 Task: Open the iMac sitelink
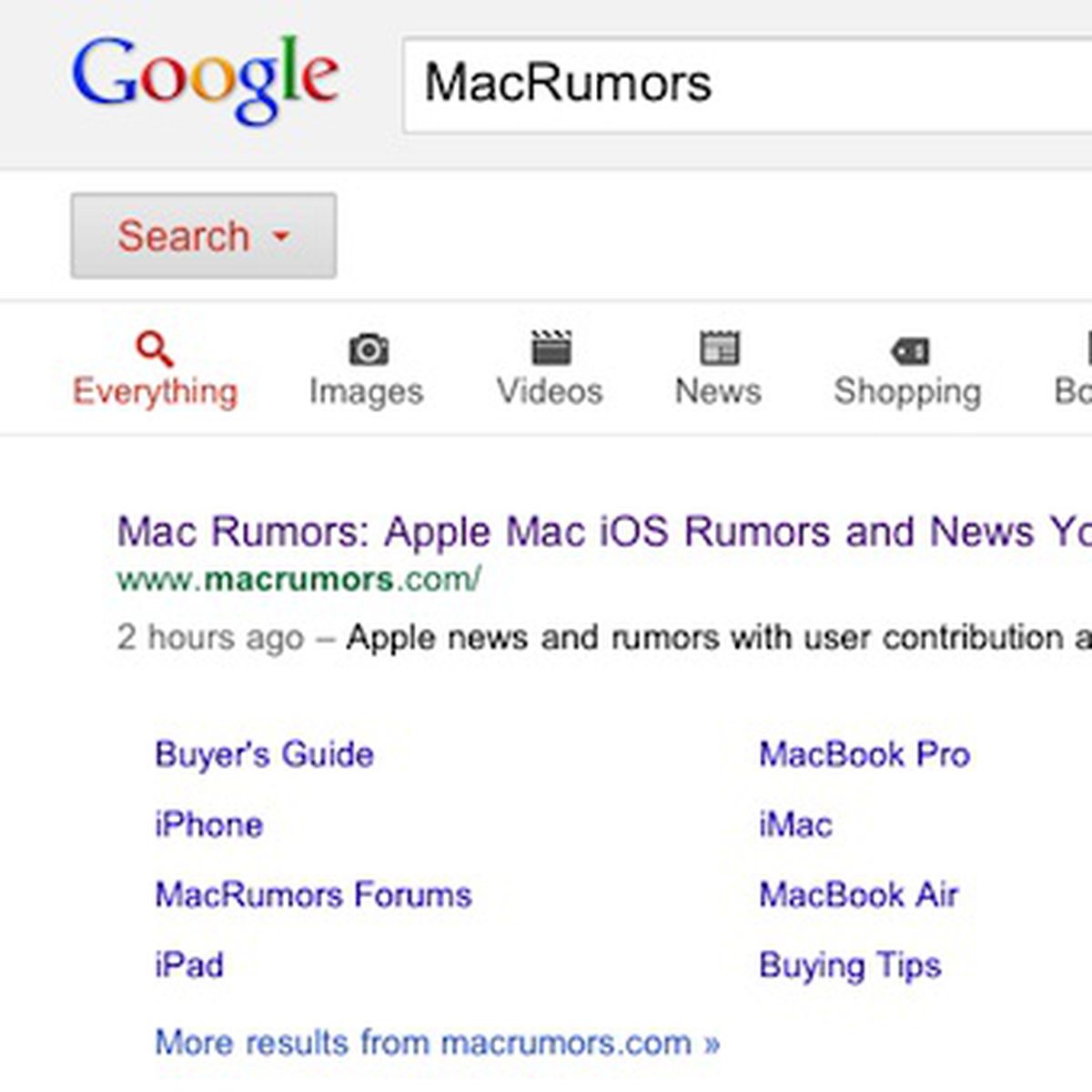tap(795, 824)
